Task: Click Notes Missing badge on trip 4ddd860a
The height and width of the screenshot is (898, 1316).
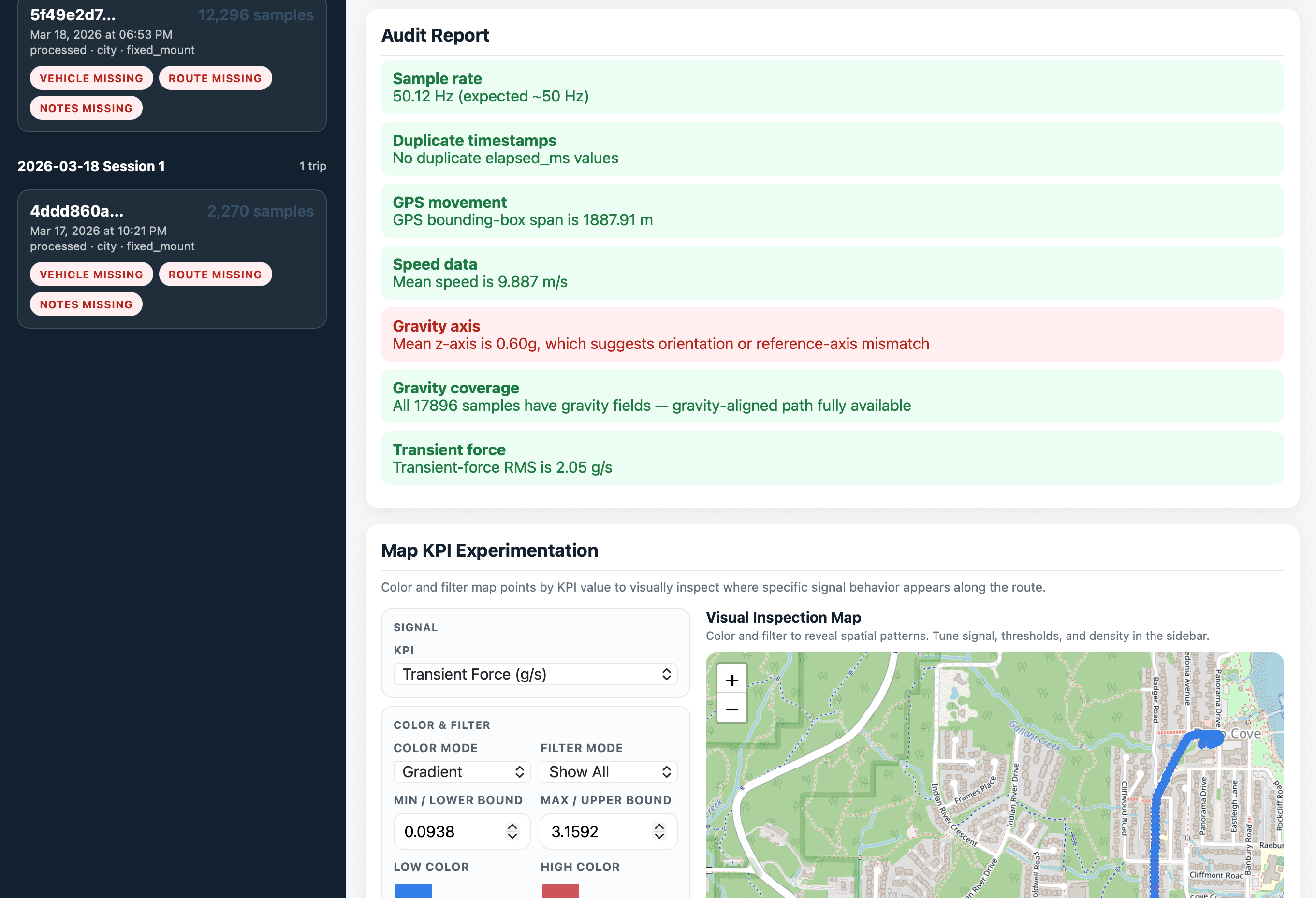Action: 86,304
